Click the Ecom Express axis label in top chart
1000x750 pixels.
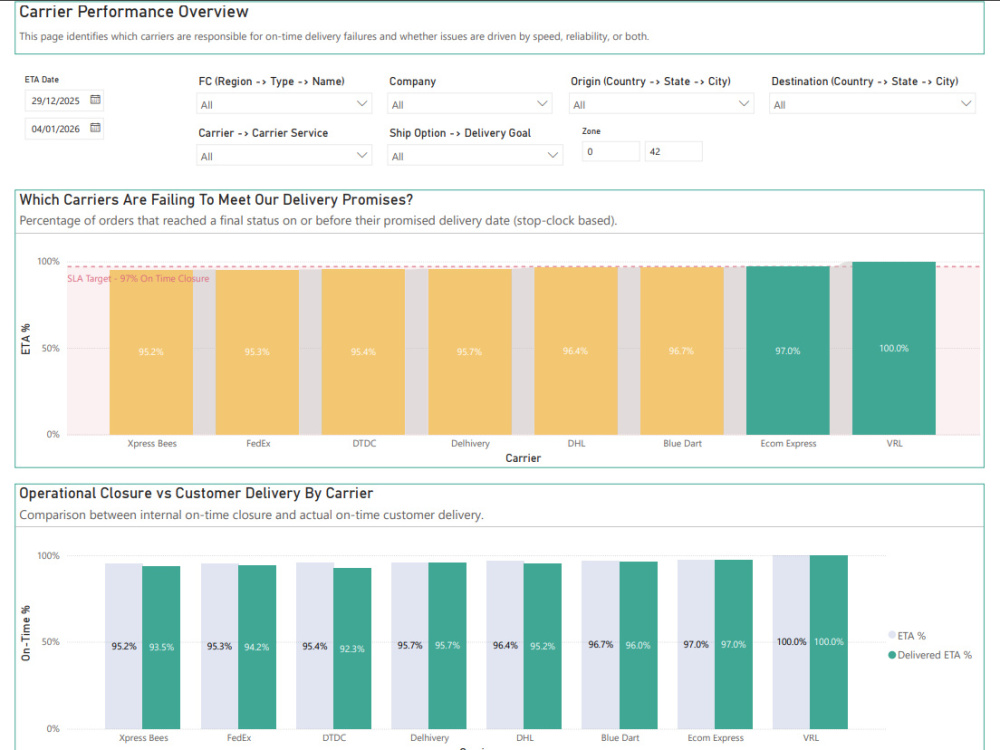pos(788,443)
